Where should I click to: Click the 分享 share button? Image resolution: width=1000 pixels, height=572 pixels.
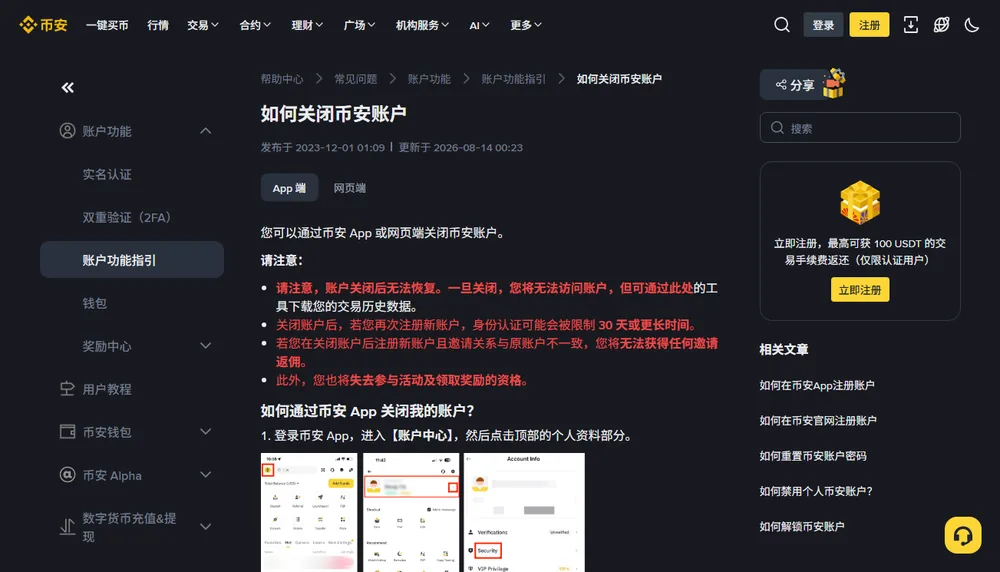[795, 85]
